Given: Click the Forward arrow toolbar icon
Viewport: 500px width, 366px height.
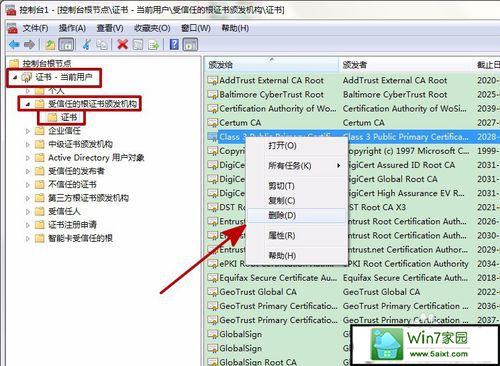Looking at the screenshot, I should pos(29,44).
